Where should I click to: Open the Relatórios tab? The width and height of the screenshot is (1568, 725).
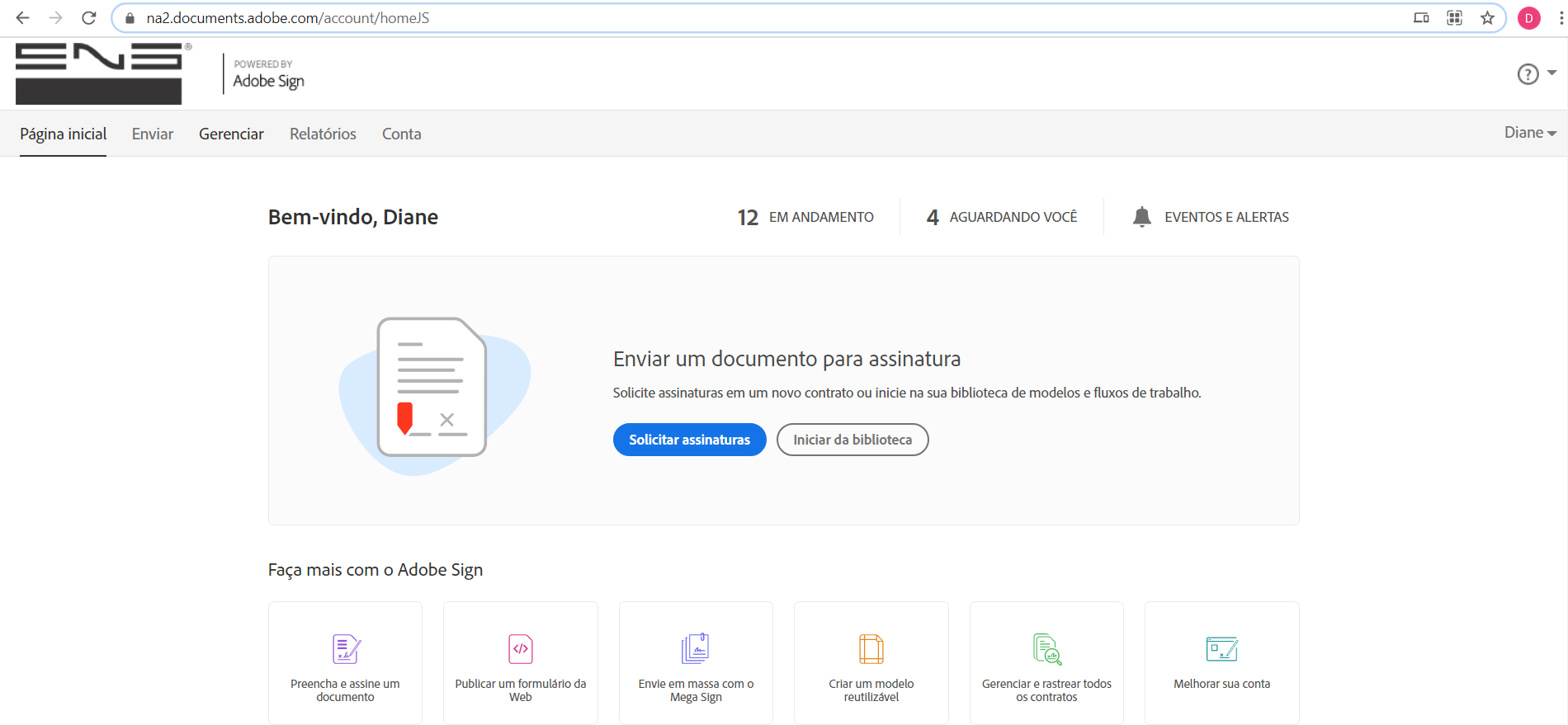(323, 134)
